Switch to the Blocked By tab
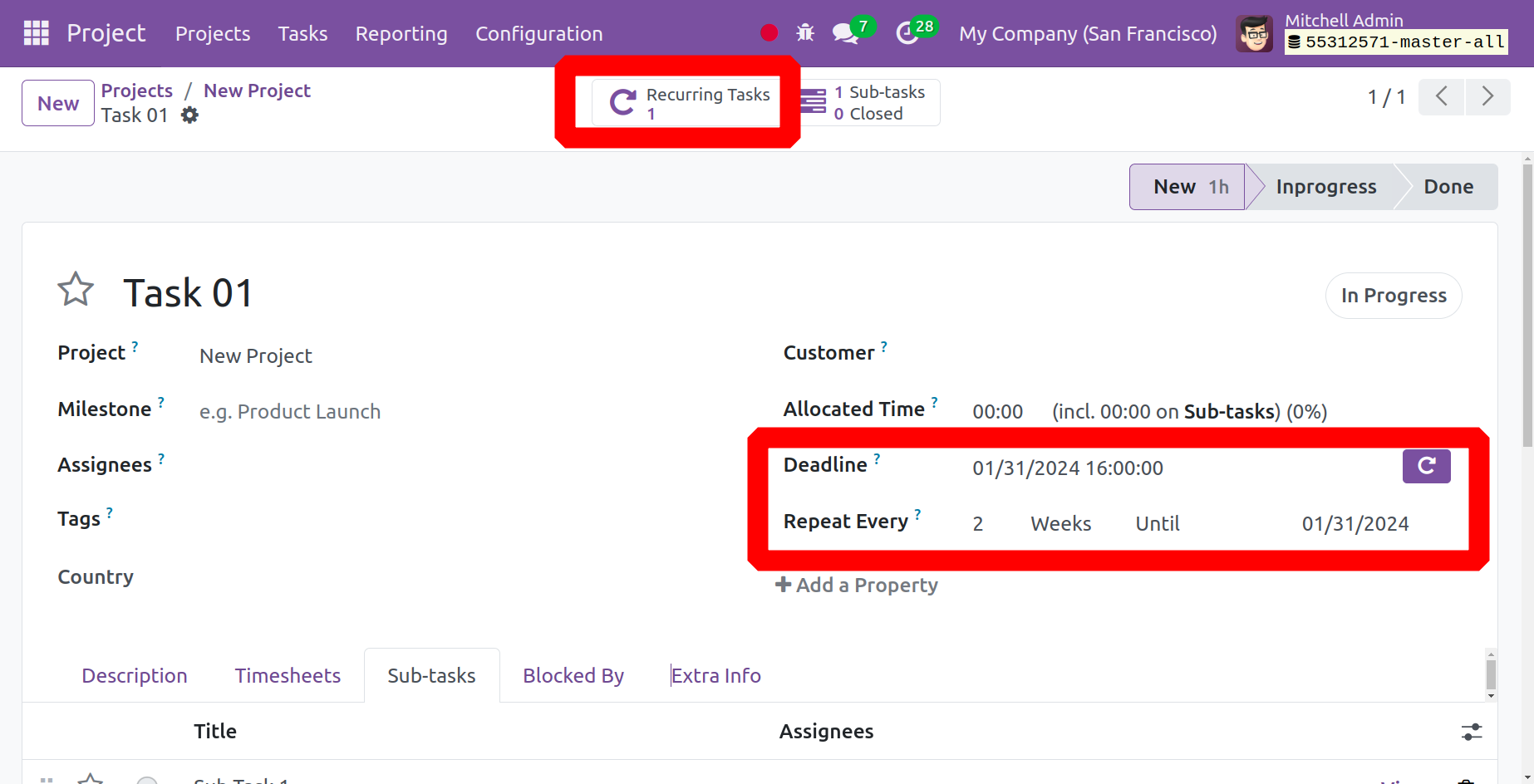The image size is (1534, 784). coord(573,676)
